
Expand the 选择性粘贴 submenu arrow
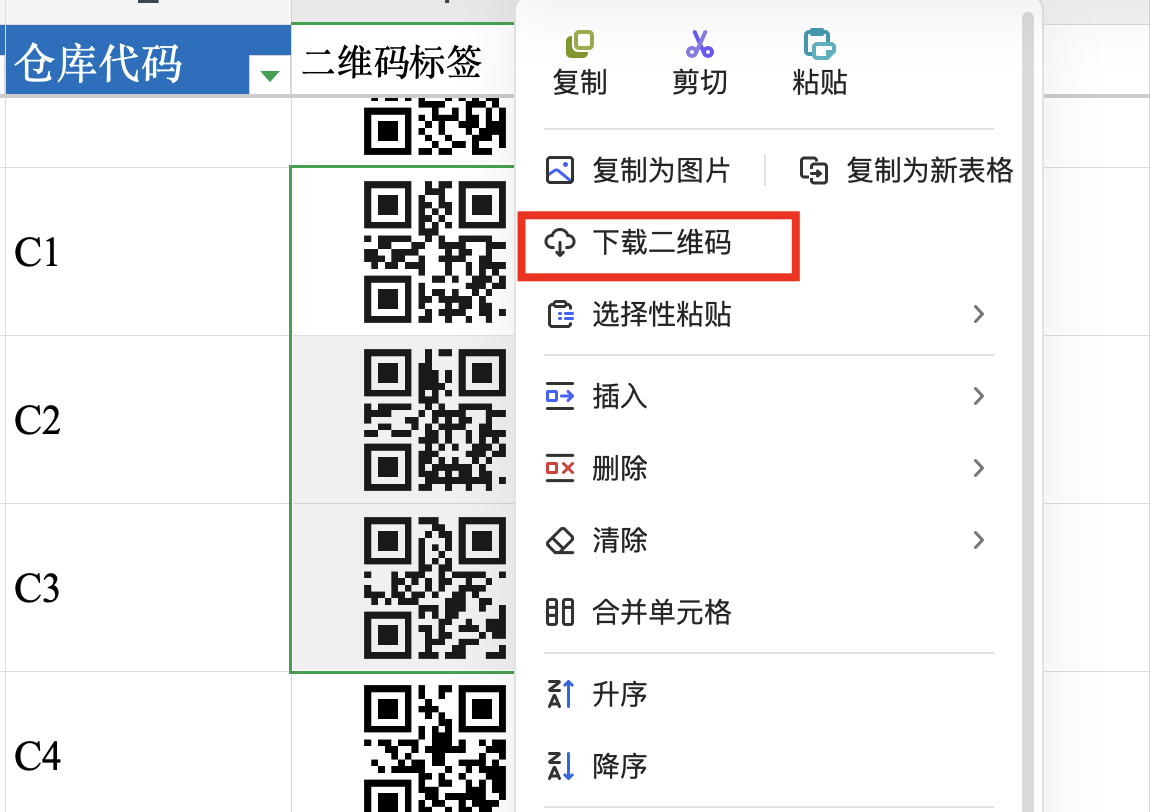(978, 315)
